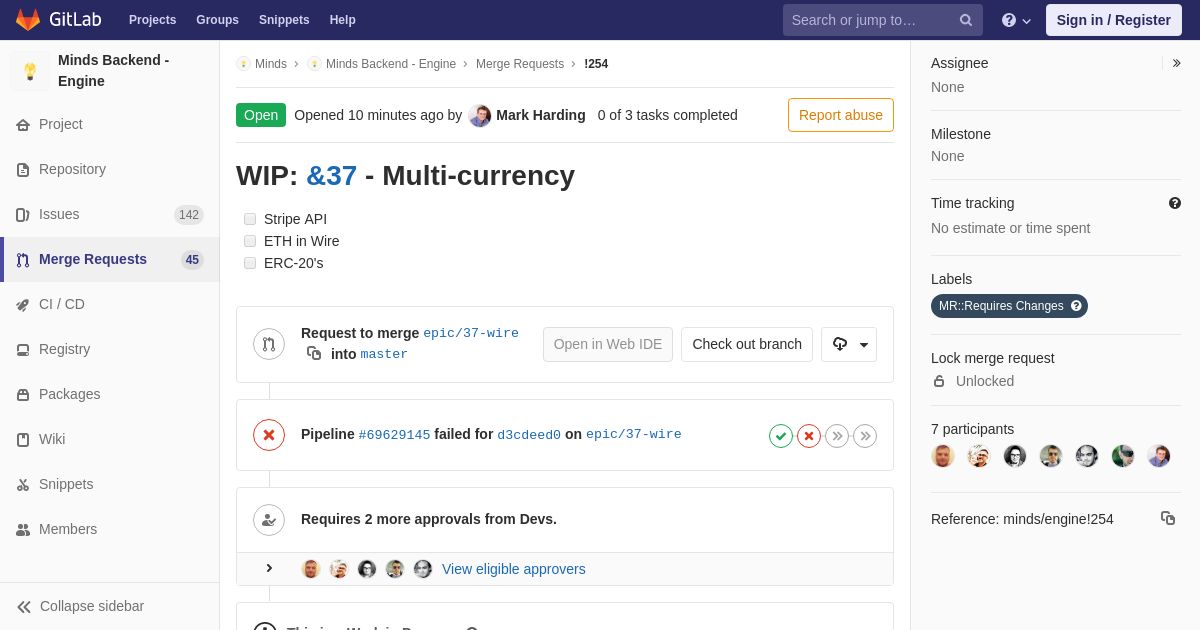This screenshot has width=1200, height=630.
Task: Click Sign in / Register button
Action: pyautogui.click(x=1114, y=20)
